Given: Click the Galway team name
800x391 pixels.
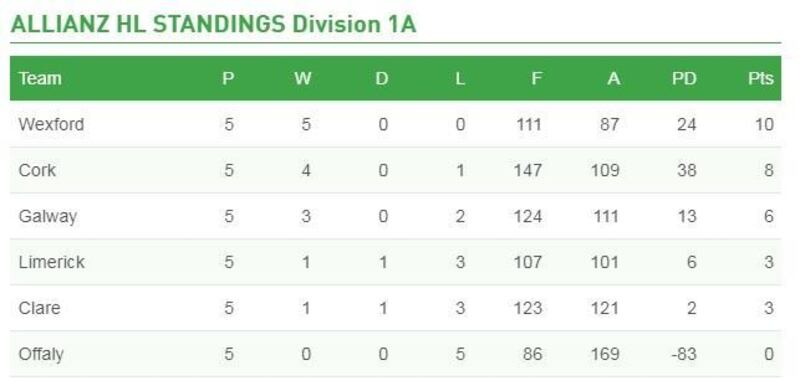Looking at the screenshot, I should [x=47, y=216].
